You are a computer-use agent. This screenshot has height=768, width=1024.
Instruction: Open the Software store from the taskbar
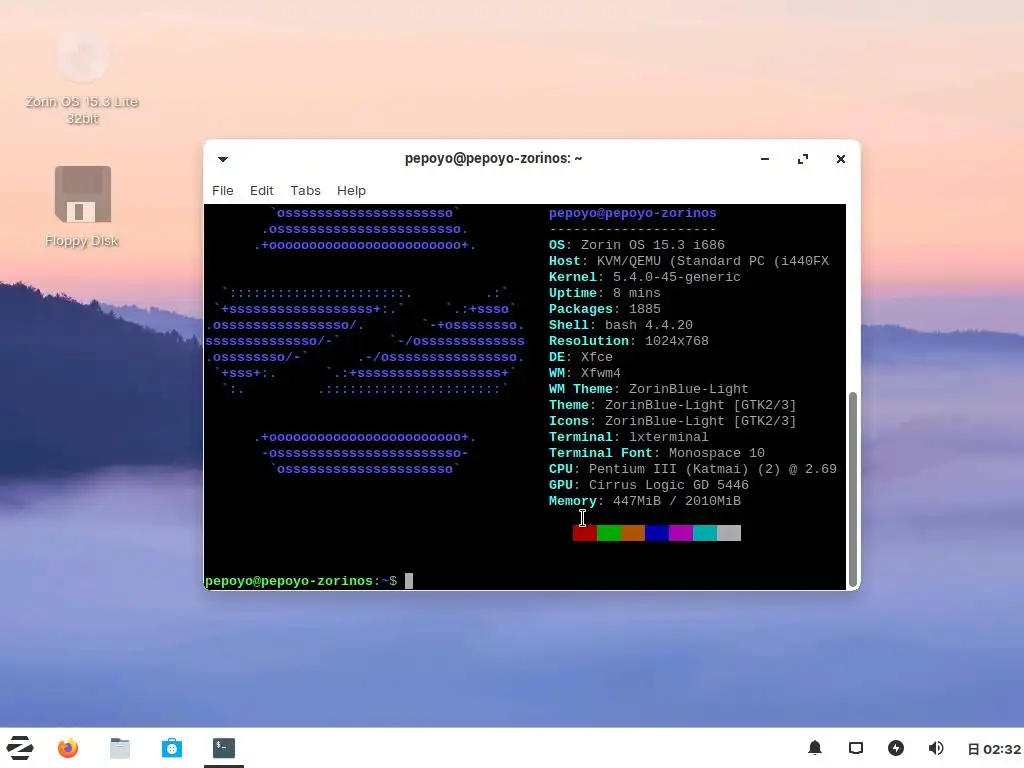(x=172, y=748)
